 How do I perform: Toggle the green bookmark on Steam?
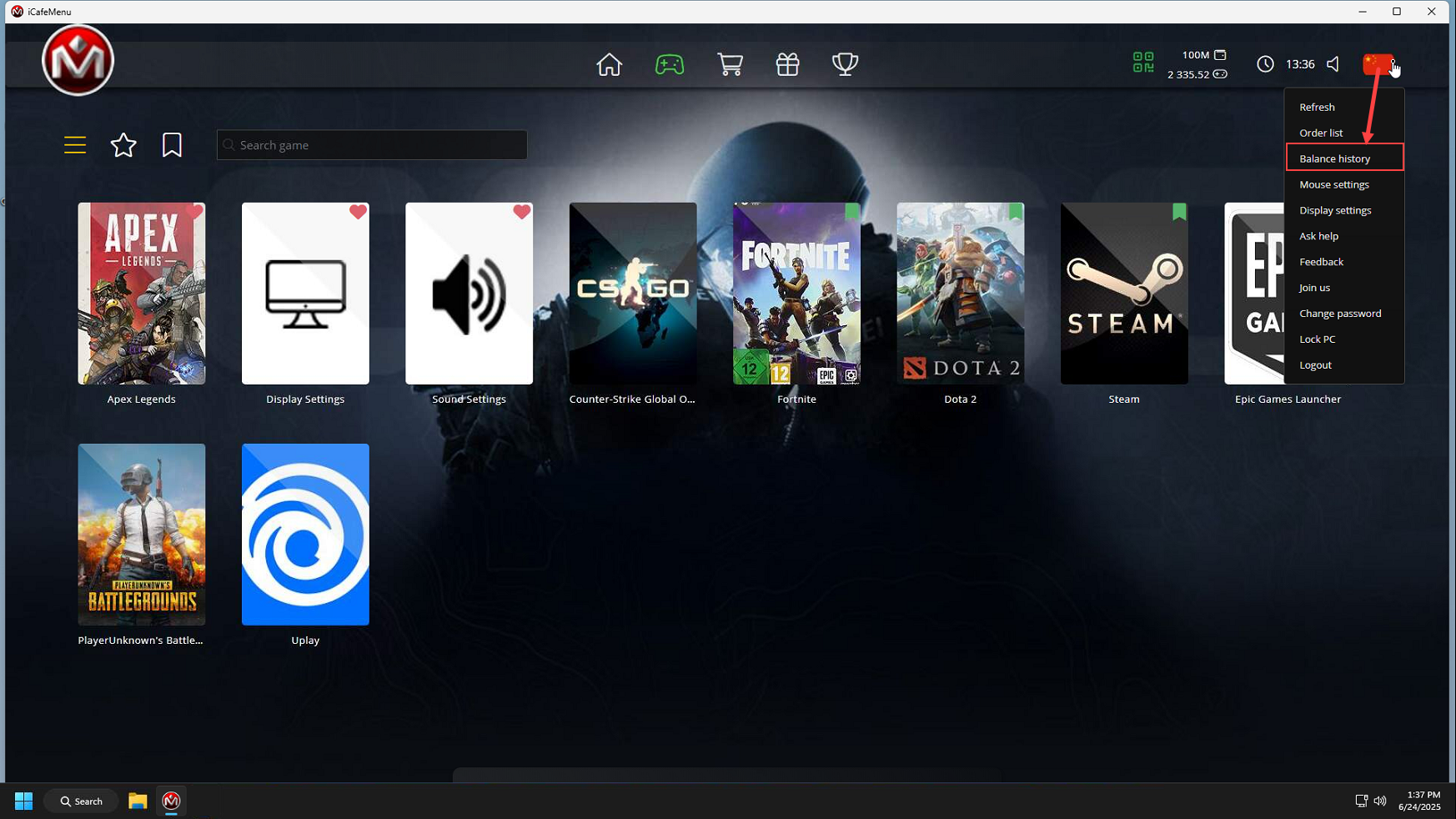[x=1178, y=212]
